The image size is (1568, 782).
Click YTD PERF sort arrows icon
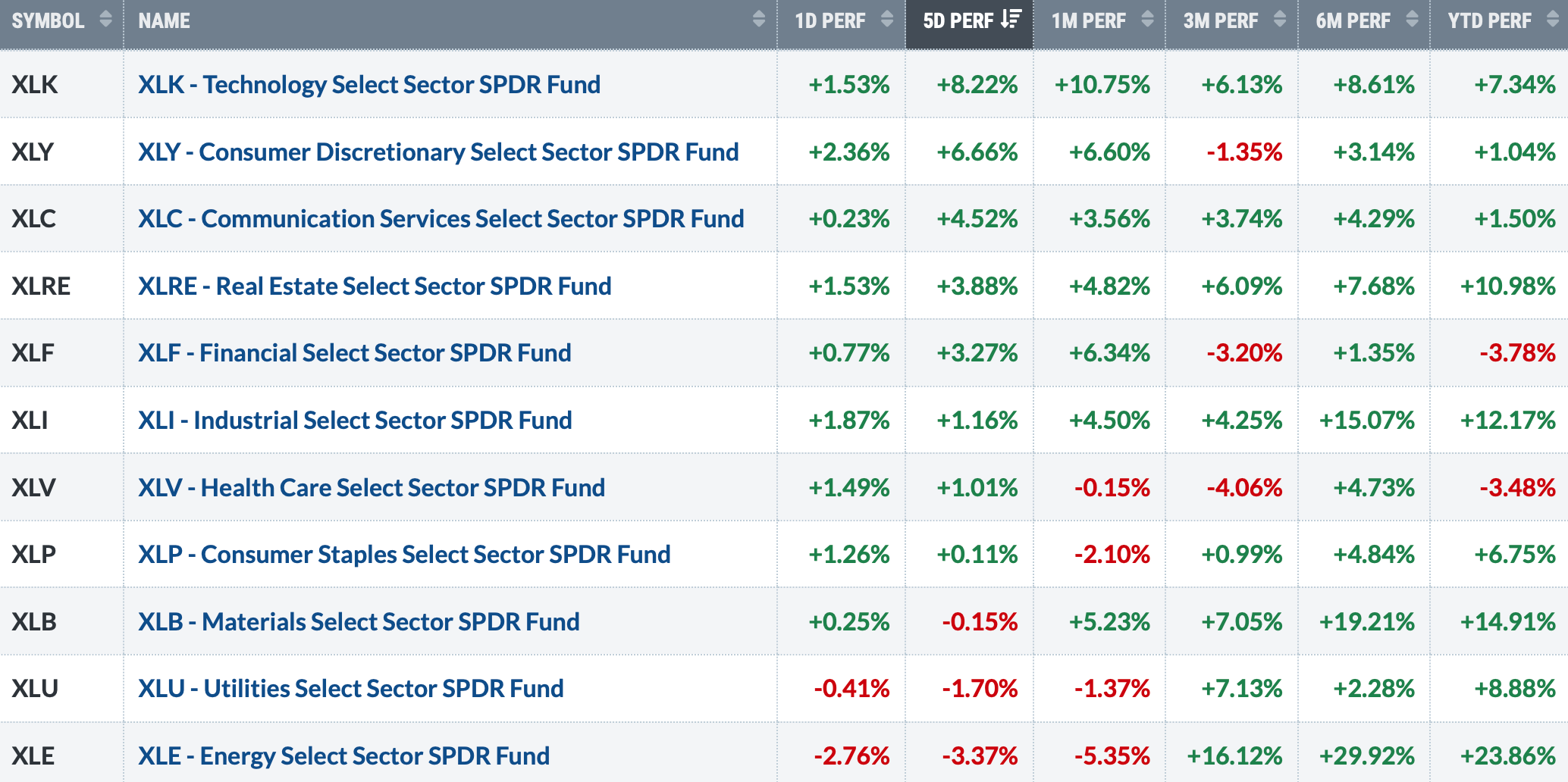coord(1552,20)
